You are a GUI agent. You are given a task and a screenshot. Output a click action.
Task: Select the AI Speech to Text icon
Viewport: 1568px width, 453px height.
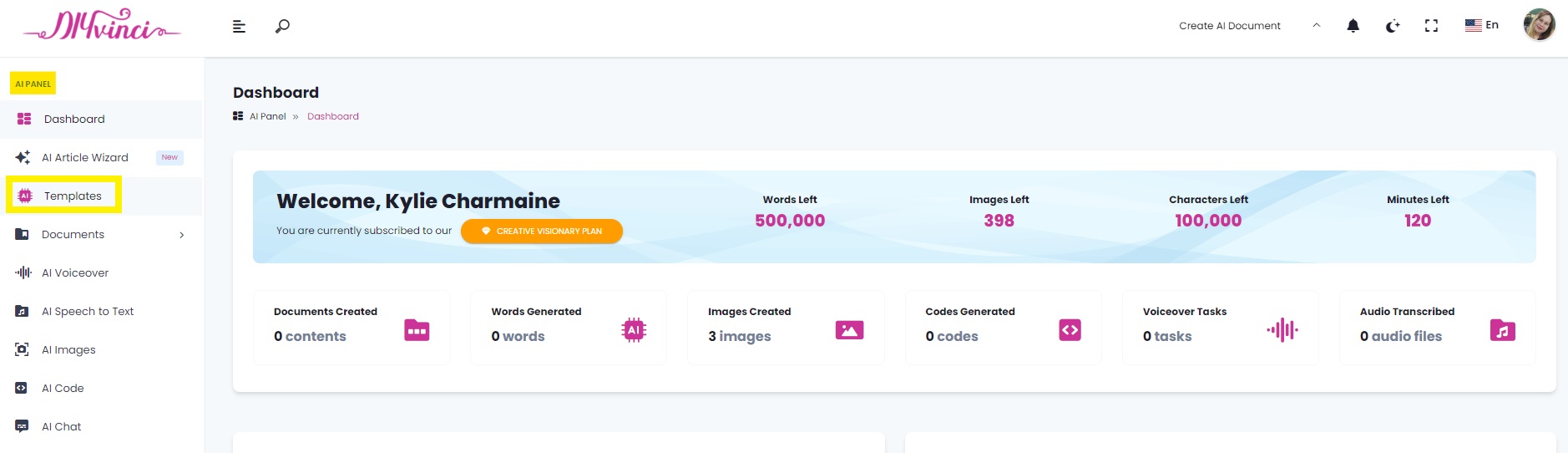click(x=23, y=311)
